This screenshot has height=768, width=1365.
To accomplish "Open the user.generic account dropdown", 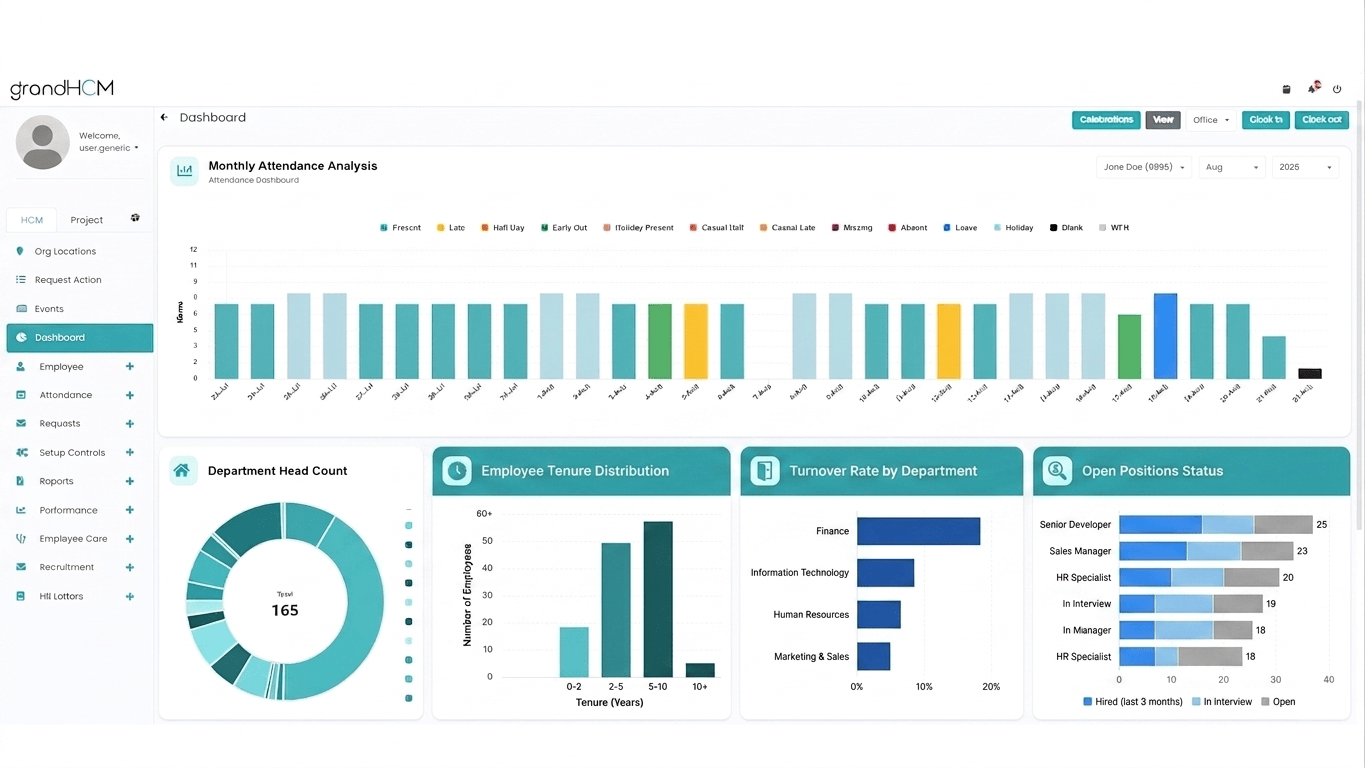I will 108,148.
